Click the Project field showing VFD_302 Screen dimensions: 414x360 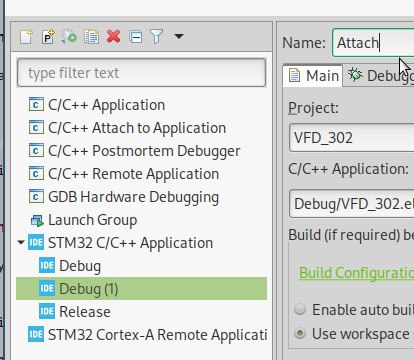[x=352, y=138]
